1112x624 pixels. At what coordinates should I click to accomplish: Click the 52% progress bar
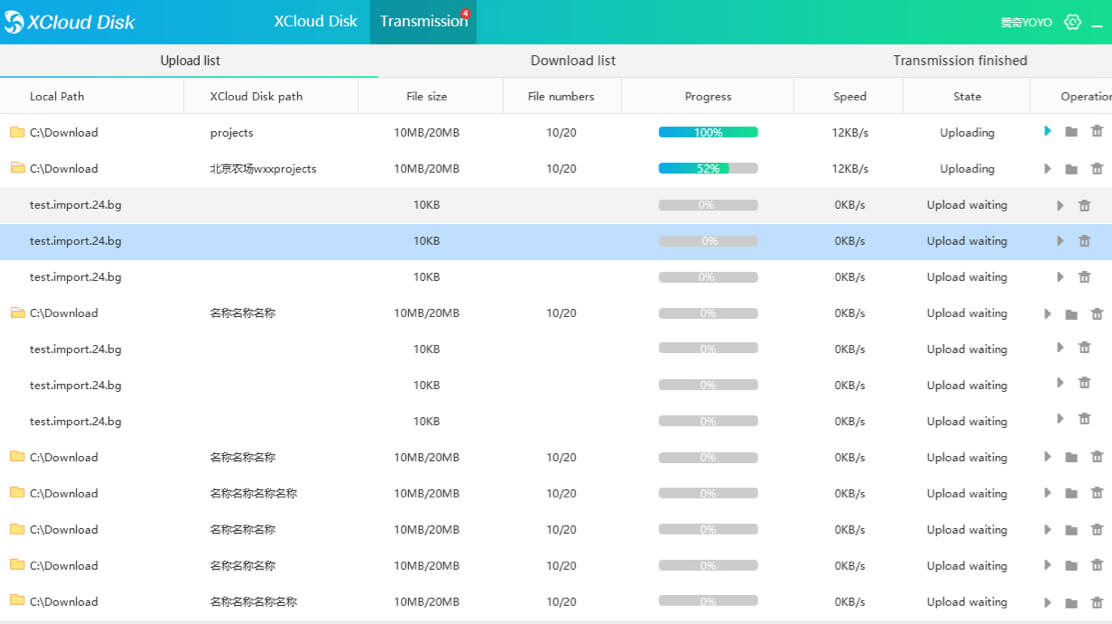[x=707, y=168]
